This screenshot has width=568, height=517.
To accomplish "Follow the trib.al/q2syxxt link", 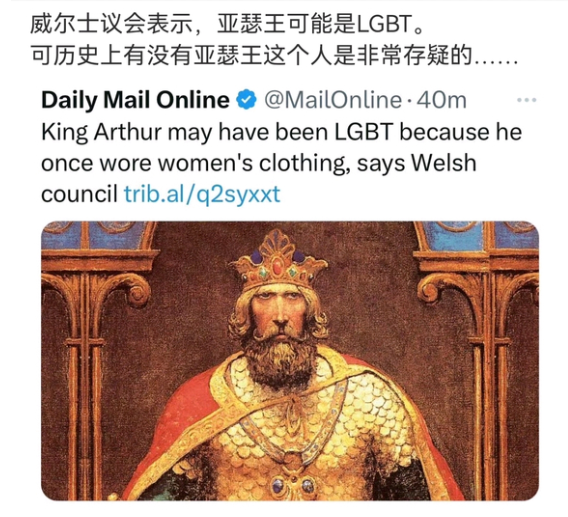I will tap(202, 194).
